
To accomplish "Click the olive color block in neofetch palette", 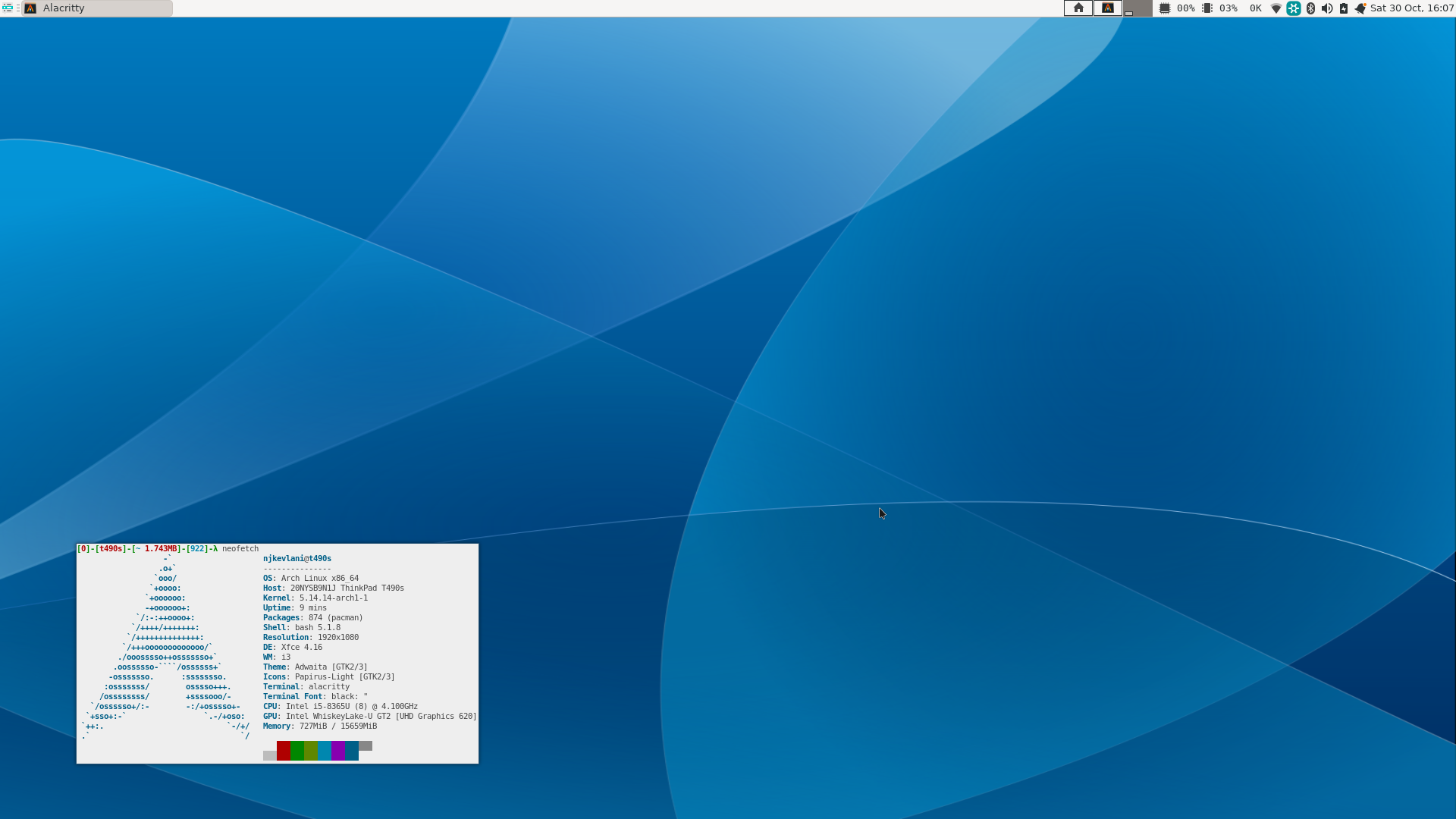I will [x=311, y=751].
